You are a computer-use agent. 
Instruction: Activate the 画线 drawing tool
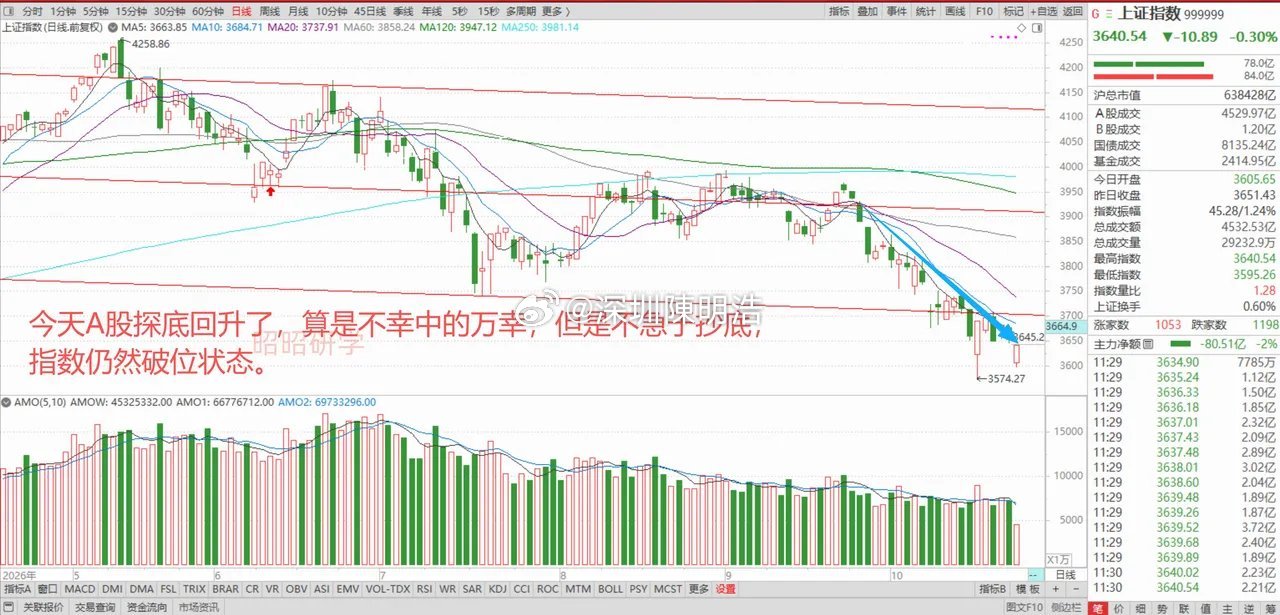(x=955, y=11)
